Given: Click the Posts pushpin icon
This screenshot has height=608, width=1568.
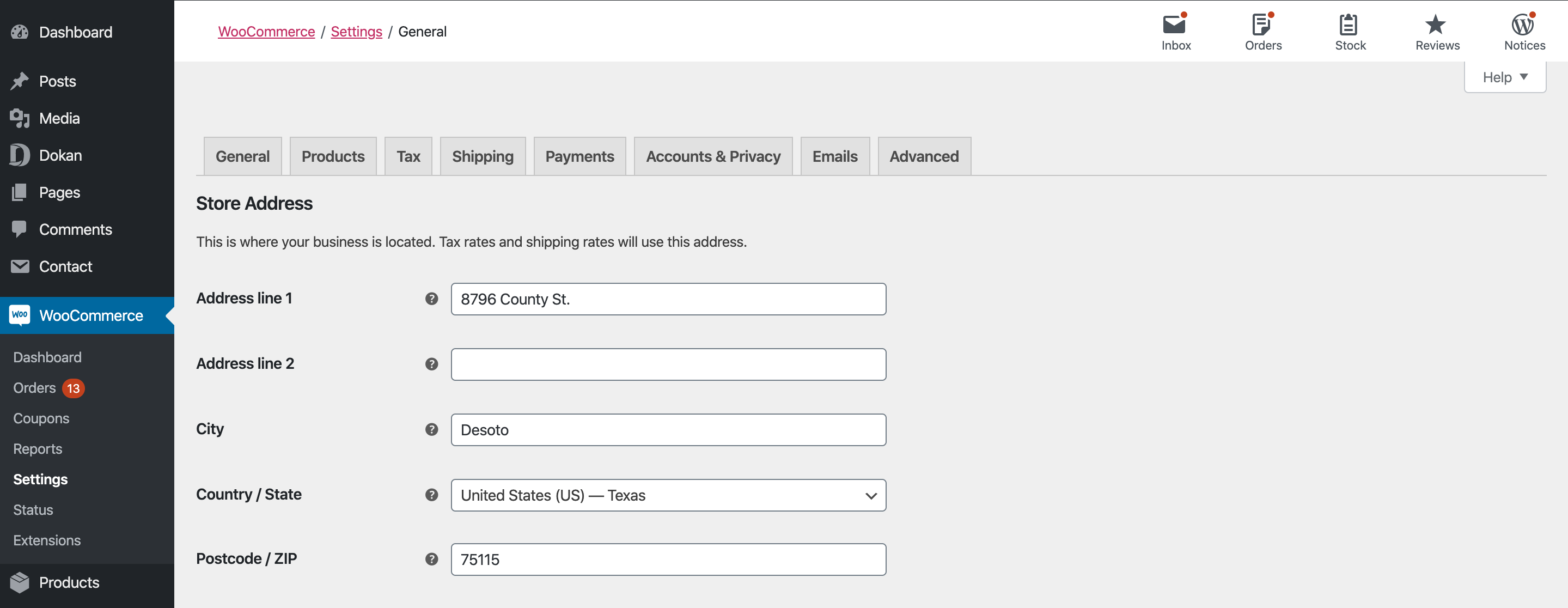Looking at the screenshot, I should (20, 81).
